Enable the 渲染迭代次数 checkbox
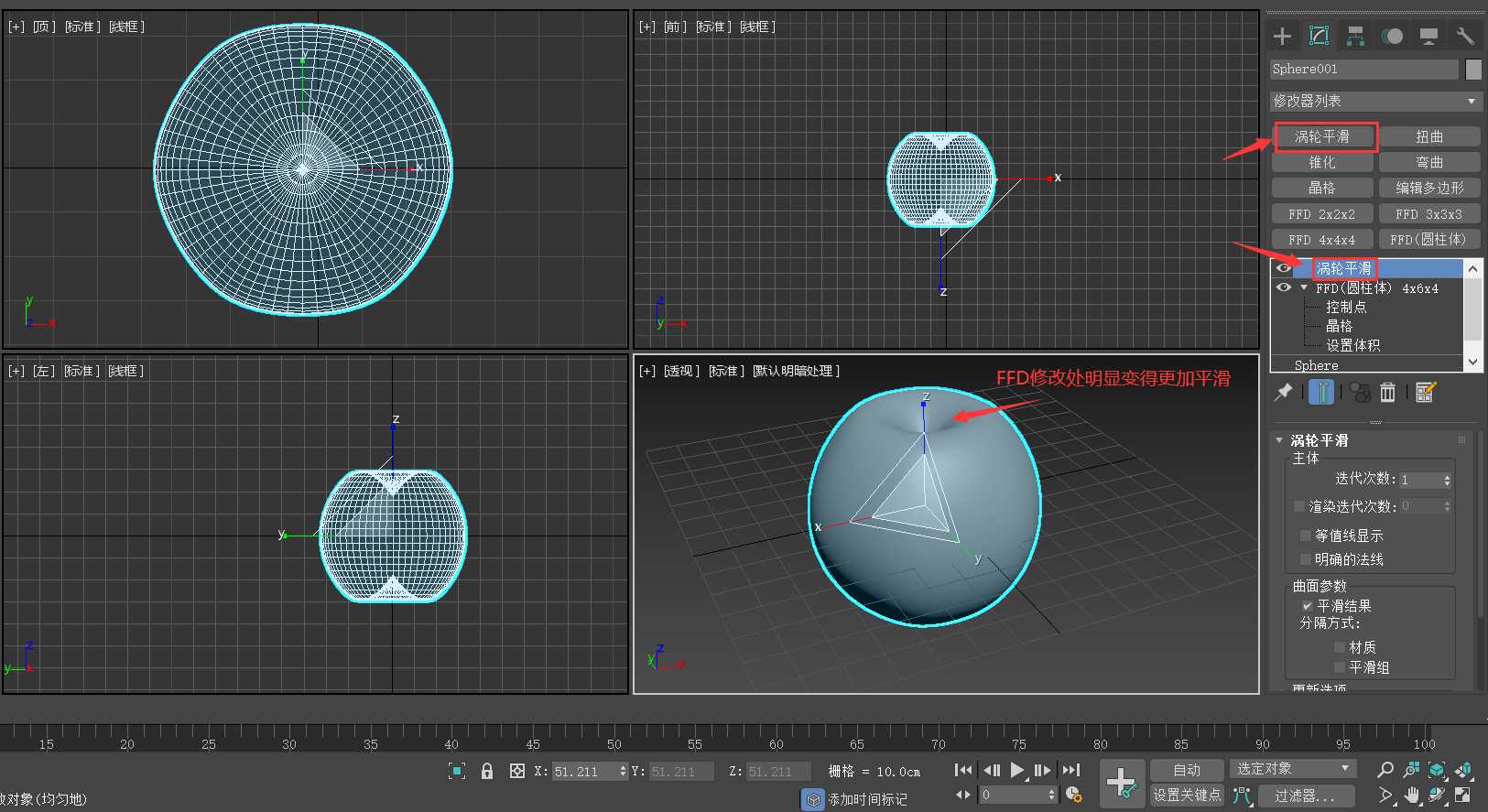1488x812 pixels. (x=1298, y=506)
